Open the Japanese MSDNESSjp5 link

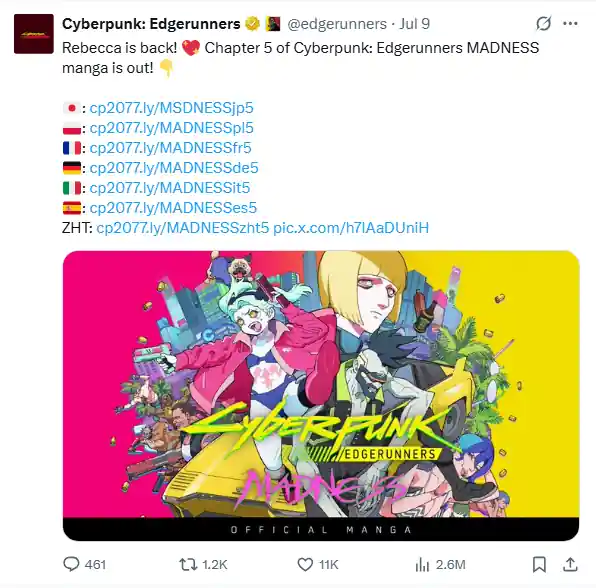pyautogui.click(x=171, y=108)
